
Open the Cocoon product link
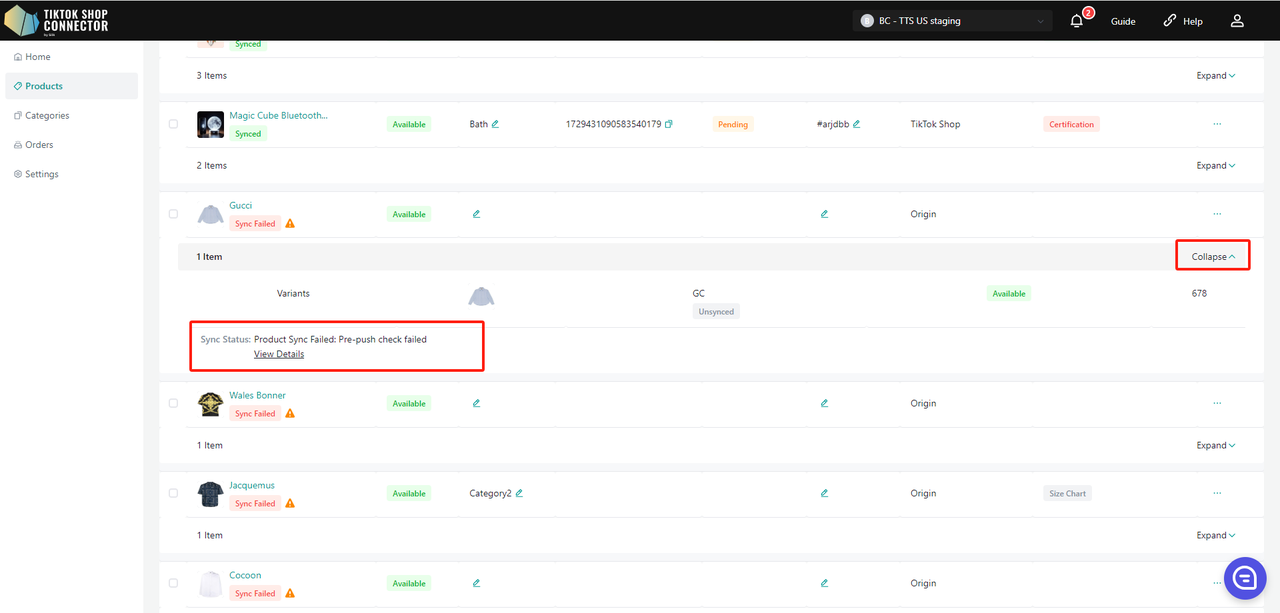point(246,575)
